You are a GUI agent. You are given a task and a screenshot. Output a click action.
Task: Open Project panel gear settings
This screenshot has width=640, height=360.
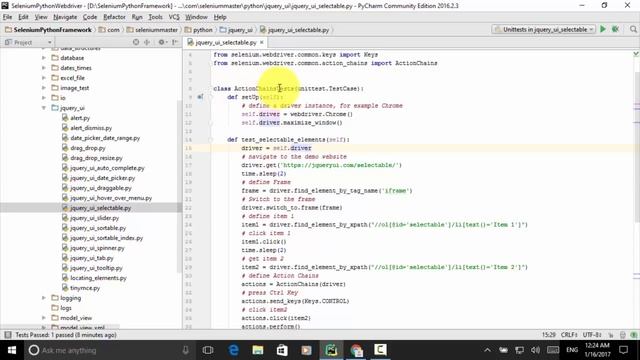click(x=162, y=42)
